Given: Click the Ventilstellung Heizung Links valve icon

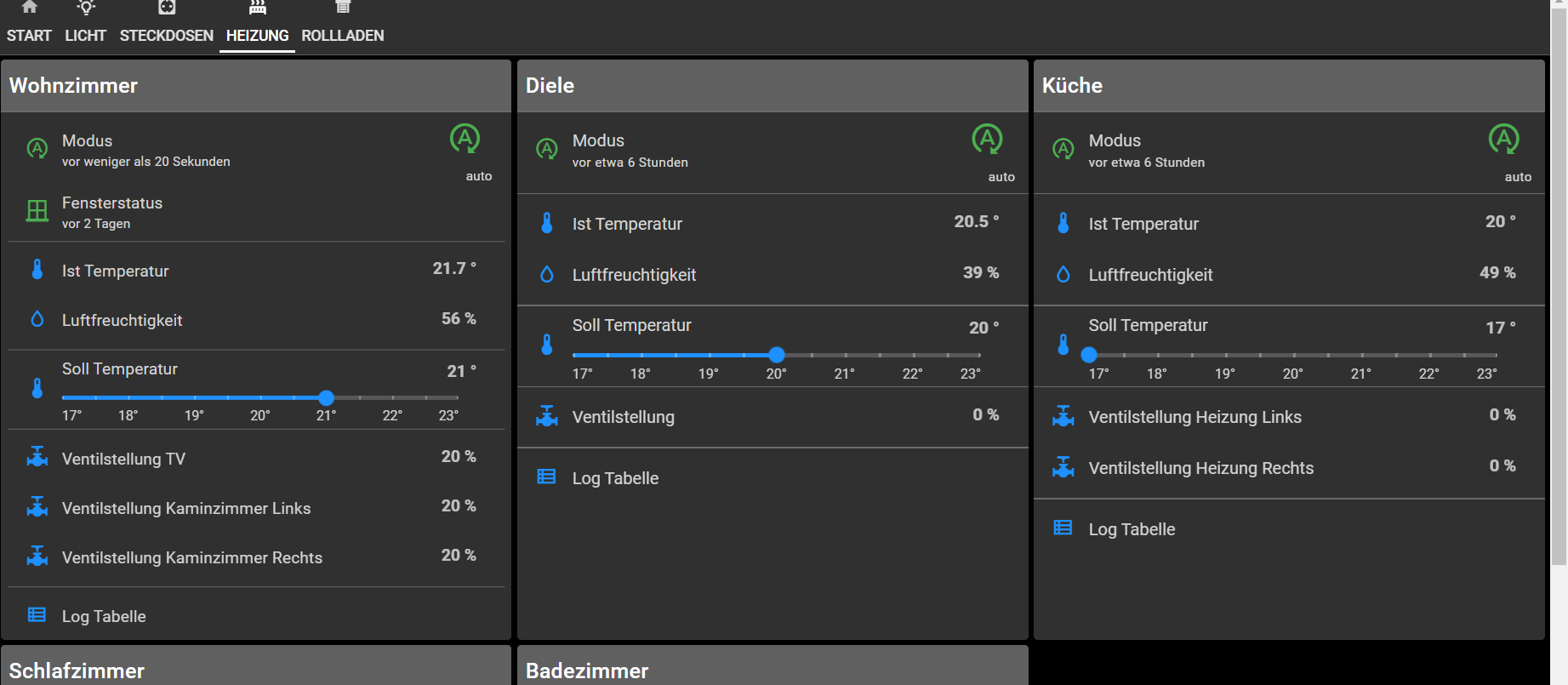Looking at the screenshot, I should tap(1063, 416).
